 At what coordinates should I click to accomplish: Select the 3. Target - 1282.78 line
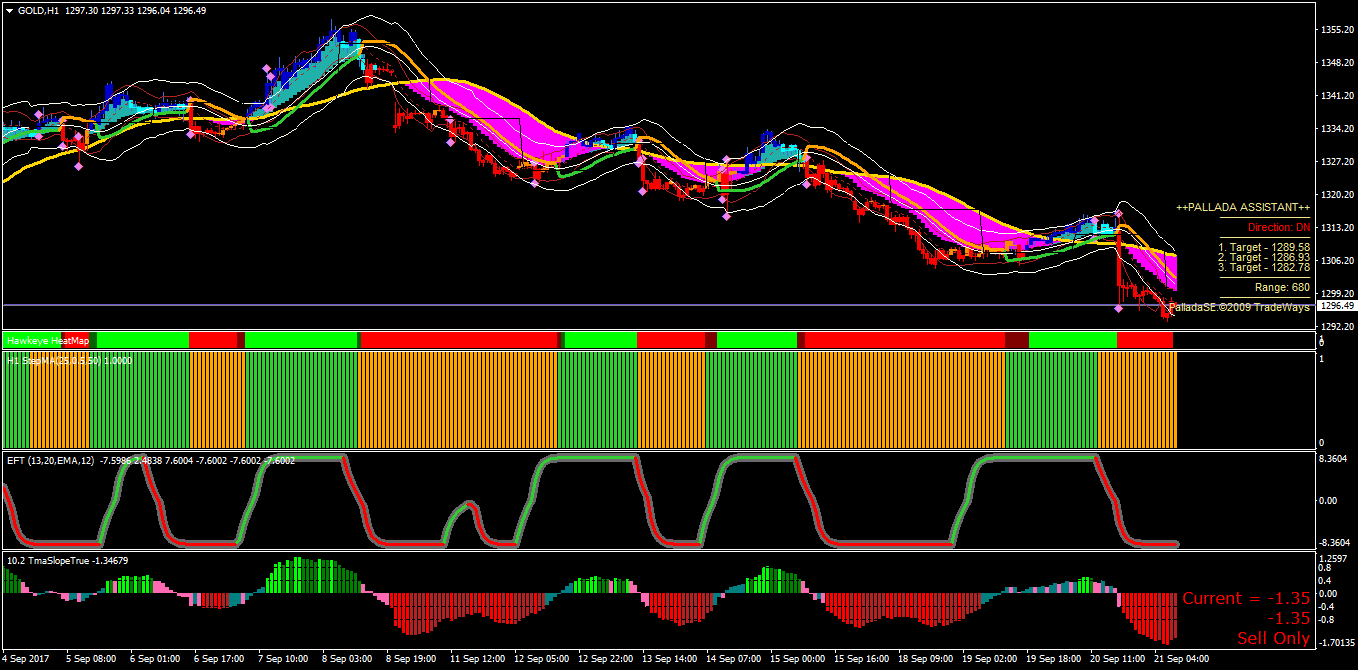tap(1264, 267)
